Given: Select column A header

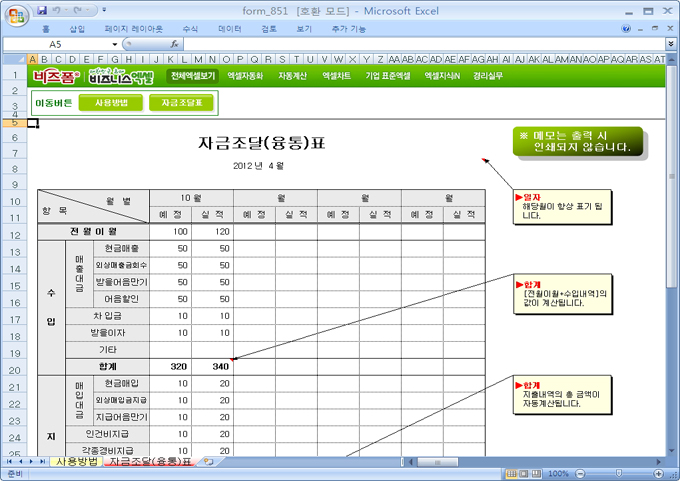Looking at the screenshot, I should pyautogui.click(x=33, y=59).
